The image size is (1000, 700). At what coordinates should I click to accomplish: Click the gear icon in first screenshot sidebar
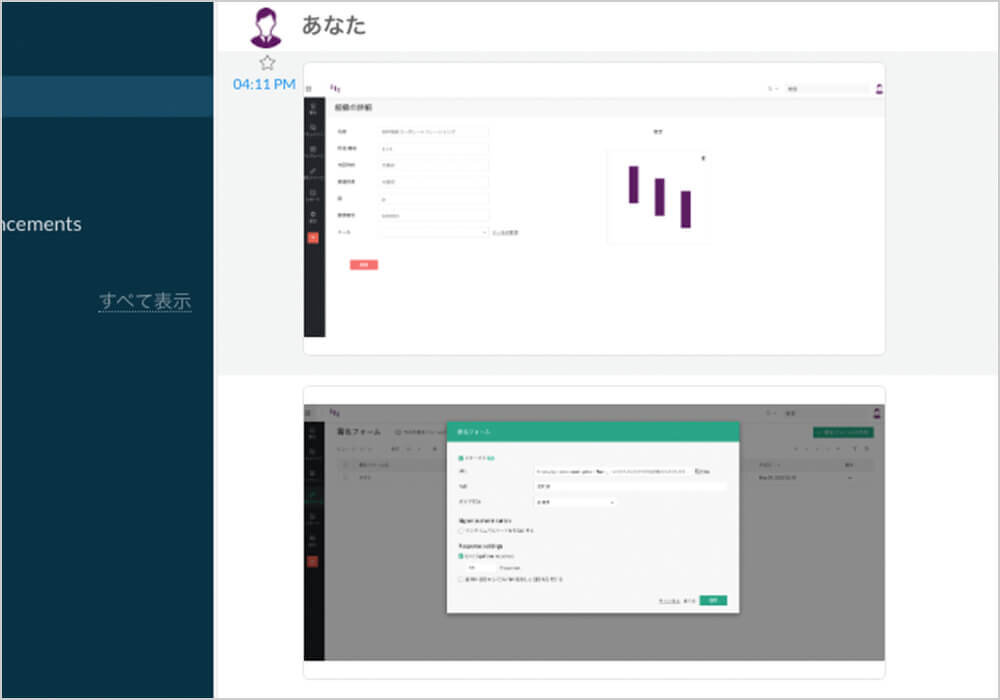coord(314,215)
